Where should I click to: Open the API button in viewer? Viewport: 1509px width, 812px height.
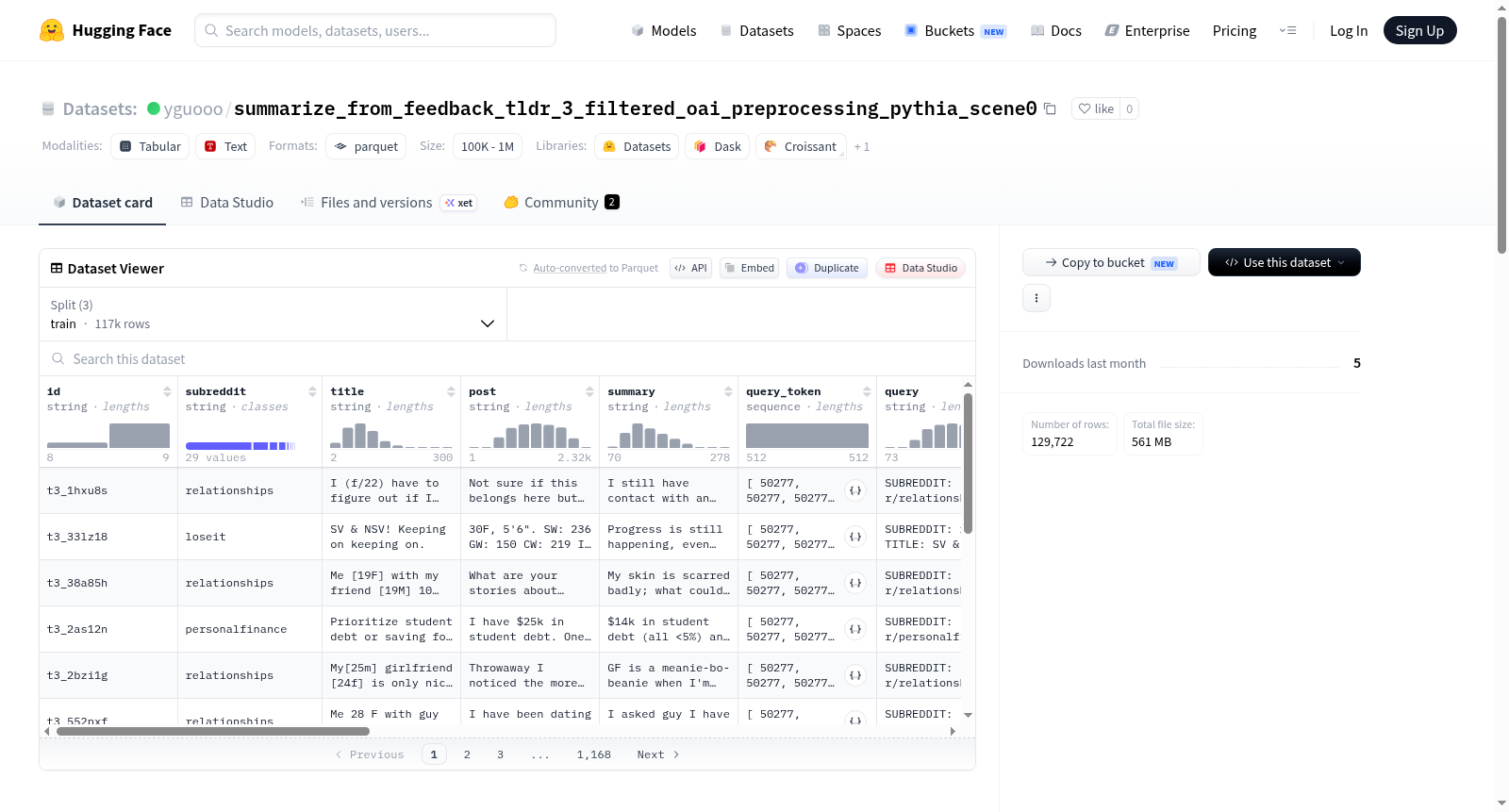[690, 268]
